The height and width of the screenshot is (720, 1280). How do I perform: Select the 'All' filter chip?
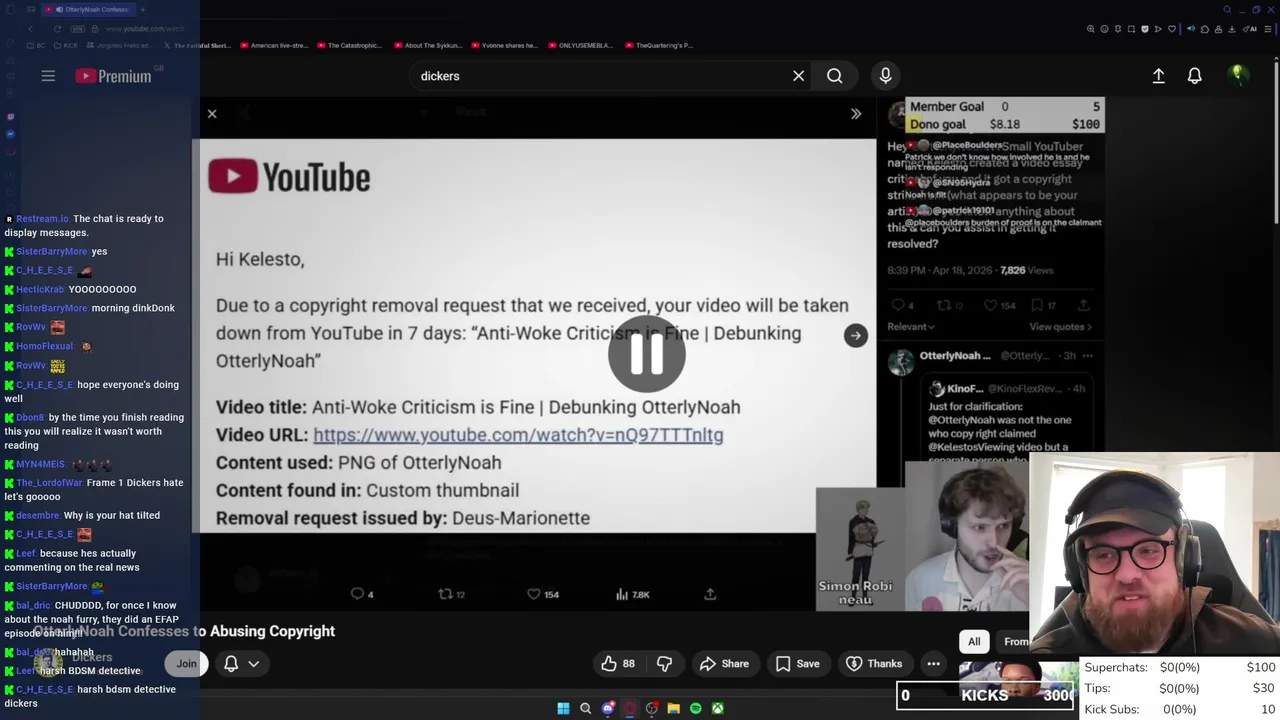[974, 641]
